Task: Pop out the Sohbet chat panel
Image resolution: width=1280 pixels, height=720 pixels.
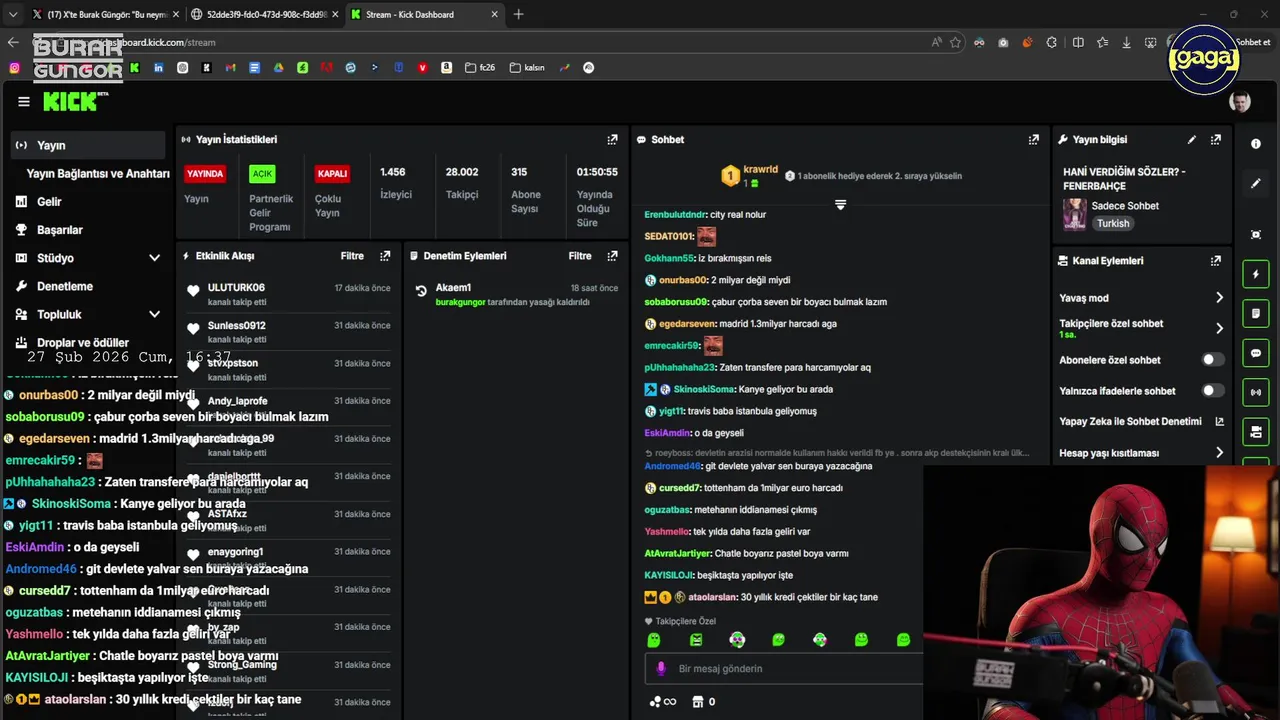Action: (1034, 140)
